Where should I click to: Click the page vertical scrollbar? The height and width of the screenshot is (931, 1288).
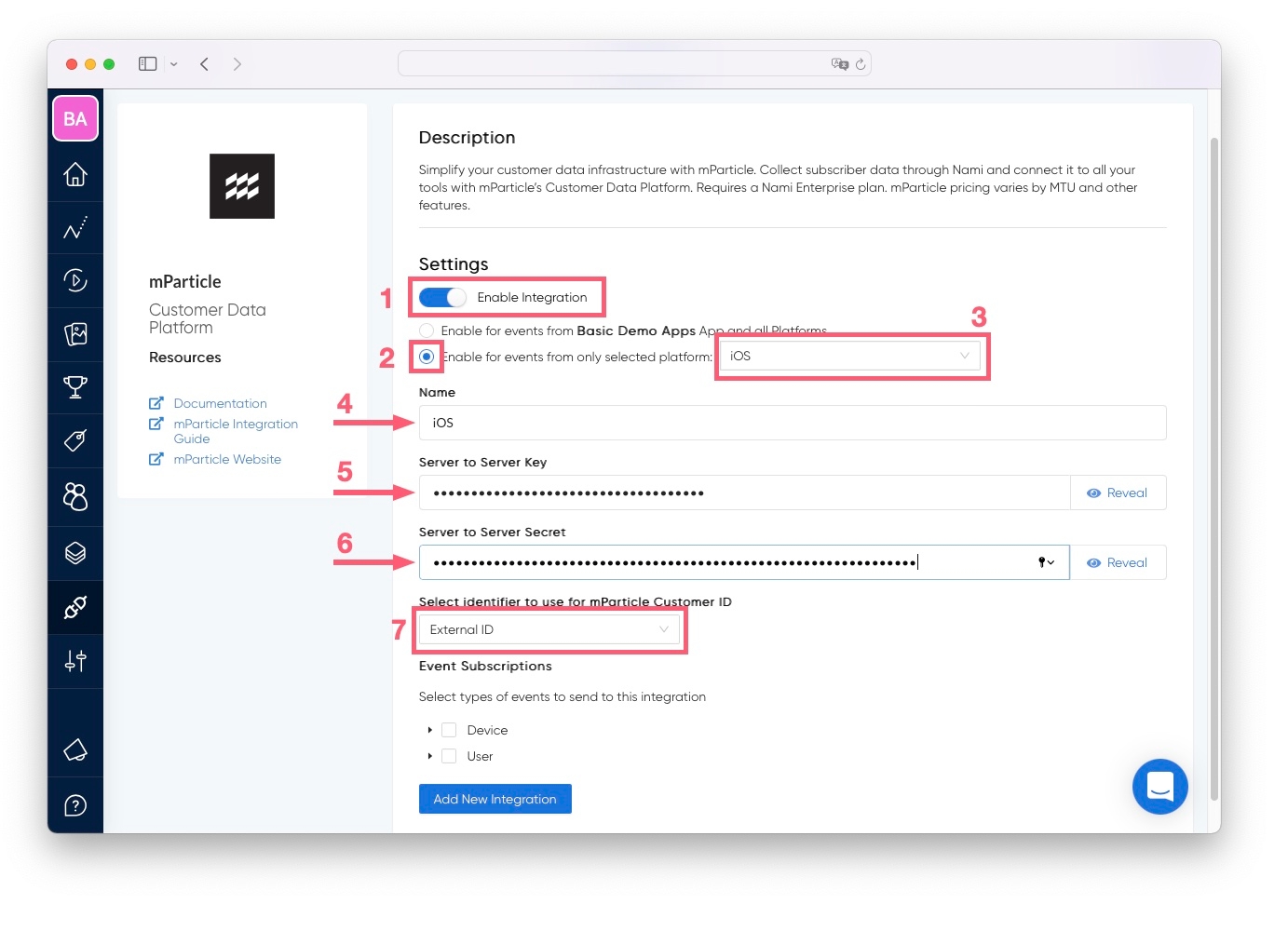point(1213,468)
